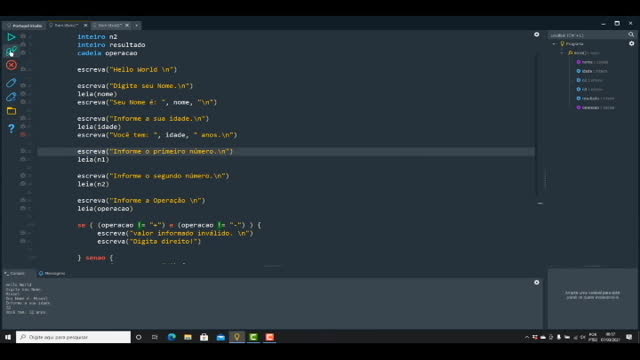
Task: Click the search magnifier in the structure panel
Action: tap(631, 35)
